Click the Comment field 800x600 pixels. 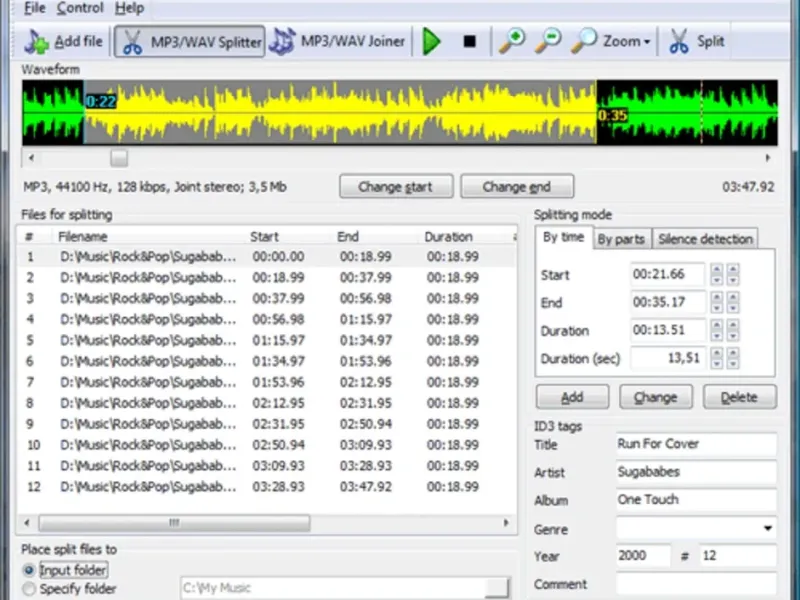[x=696, y=584]
